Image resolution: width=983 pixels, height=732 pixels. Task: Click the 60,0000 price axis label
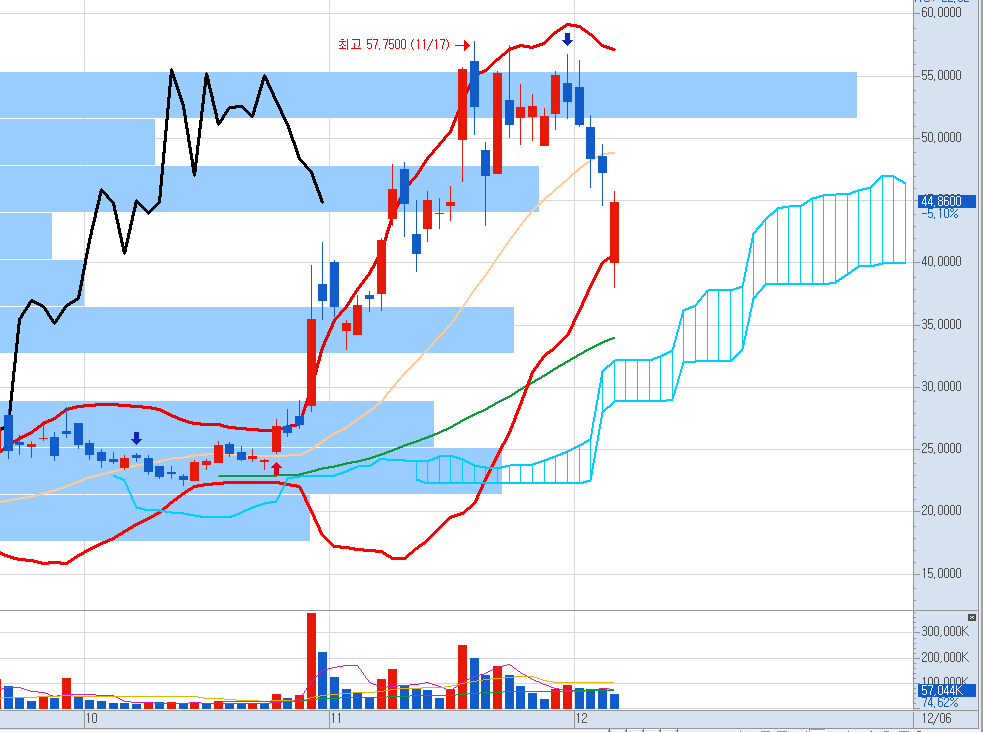[941, 13]
